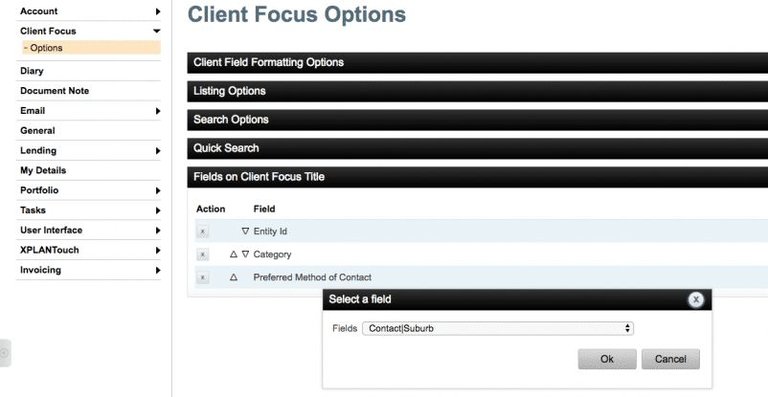Open the side panel handle at left edge
Image resolution: width=768 pixels, height=397 pixels.
5,352
